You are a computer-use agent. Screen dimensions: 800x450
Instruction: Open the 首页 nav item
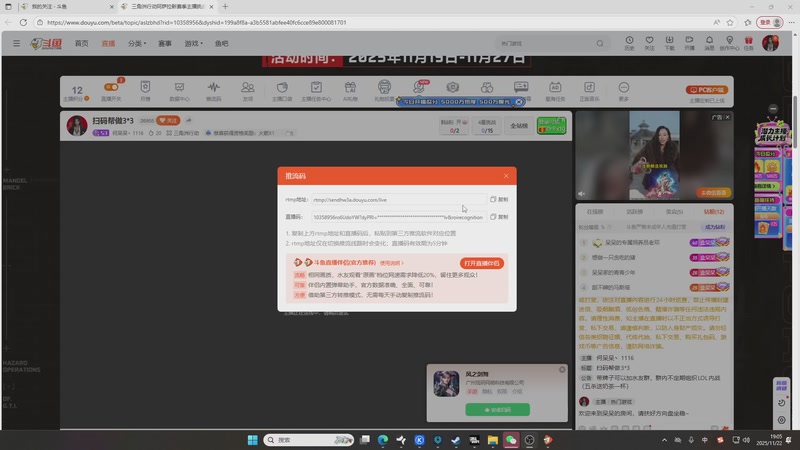click(82, 43)
